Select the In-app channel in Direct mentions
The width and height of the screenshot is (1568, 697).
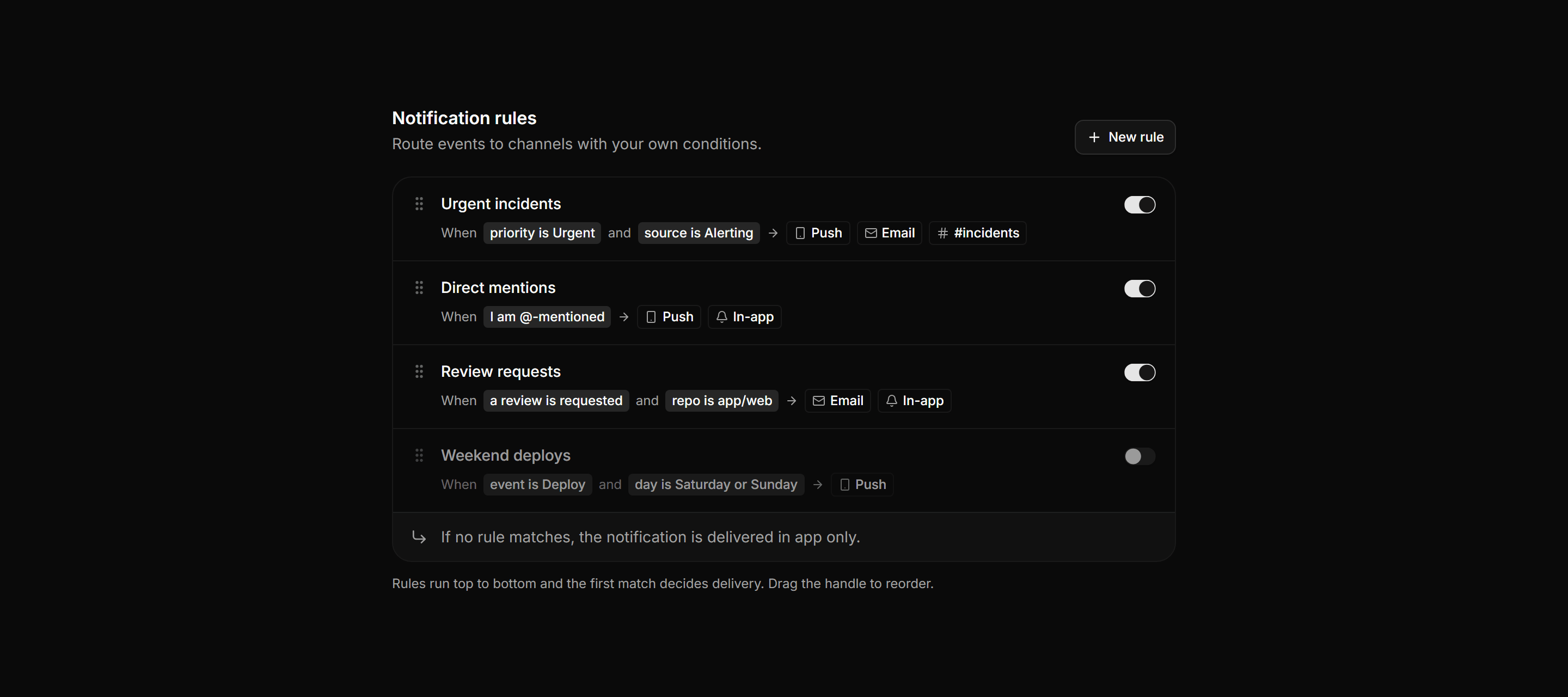(744, 317)
